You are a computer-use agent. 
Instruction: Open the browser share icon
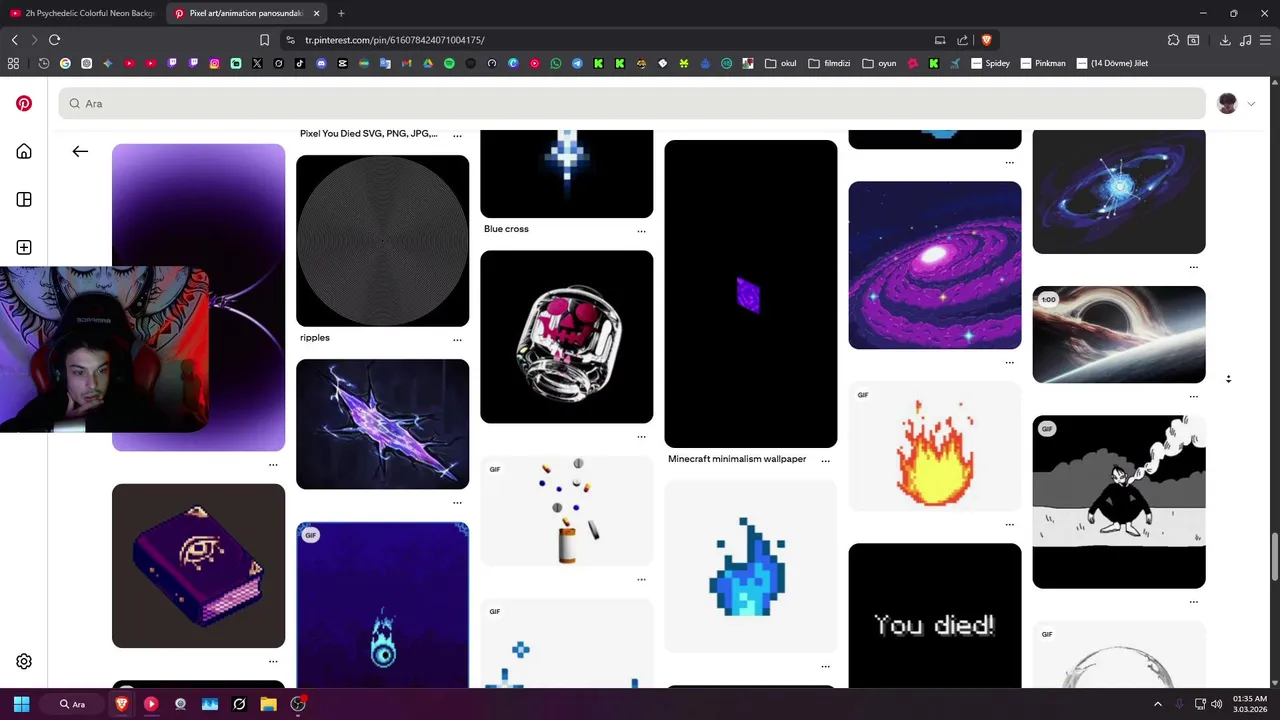coord(962,40)
